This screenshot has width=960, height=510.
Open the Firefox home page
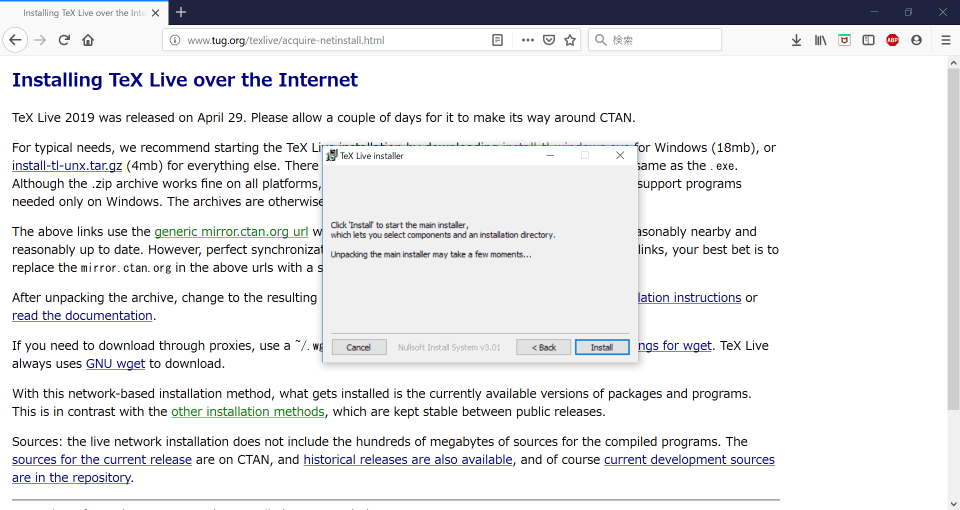pyautogui.click(x=88, y=40)
